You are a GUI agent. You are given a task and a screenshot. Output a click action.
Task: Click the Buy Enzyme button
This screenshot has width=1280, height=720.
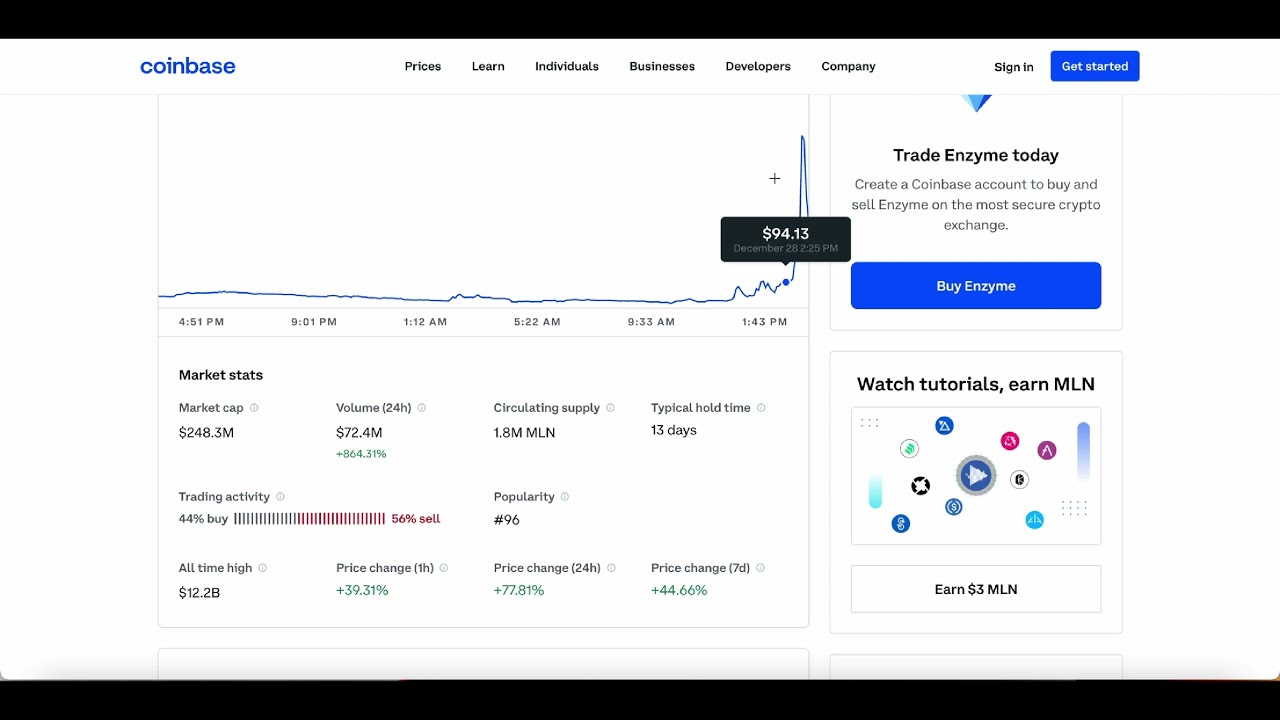976,286
